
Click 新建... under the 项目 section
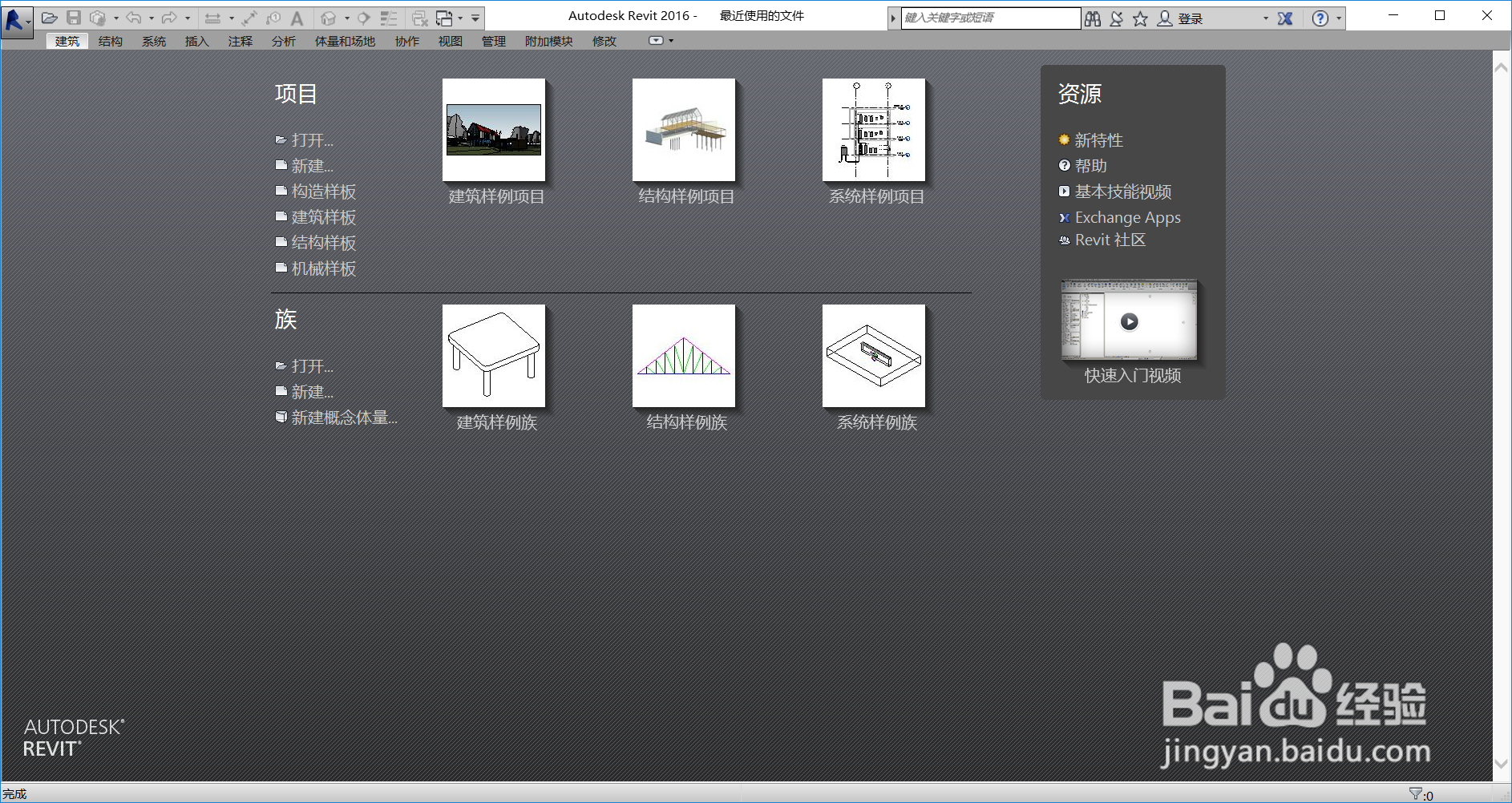coord(305,166)
